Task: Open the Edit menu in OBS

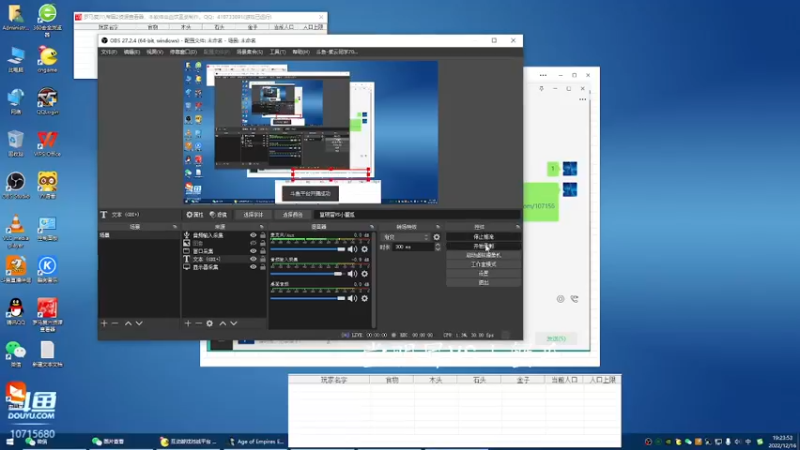Action: point(132,52)
